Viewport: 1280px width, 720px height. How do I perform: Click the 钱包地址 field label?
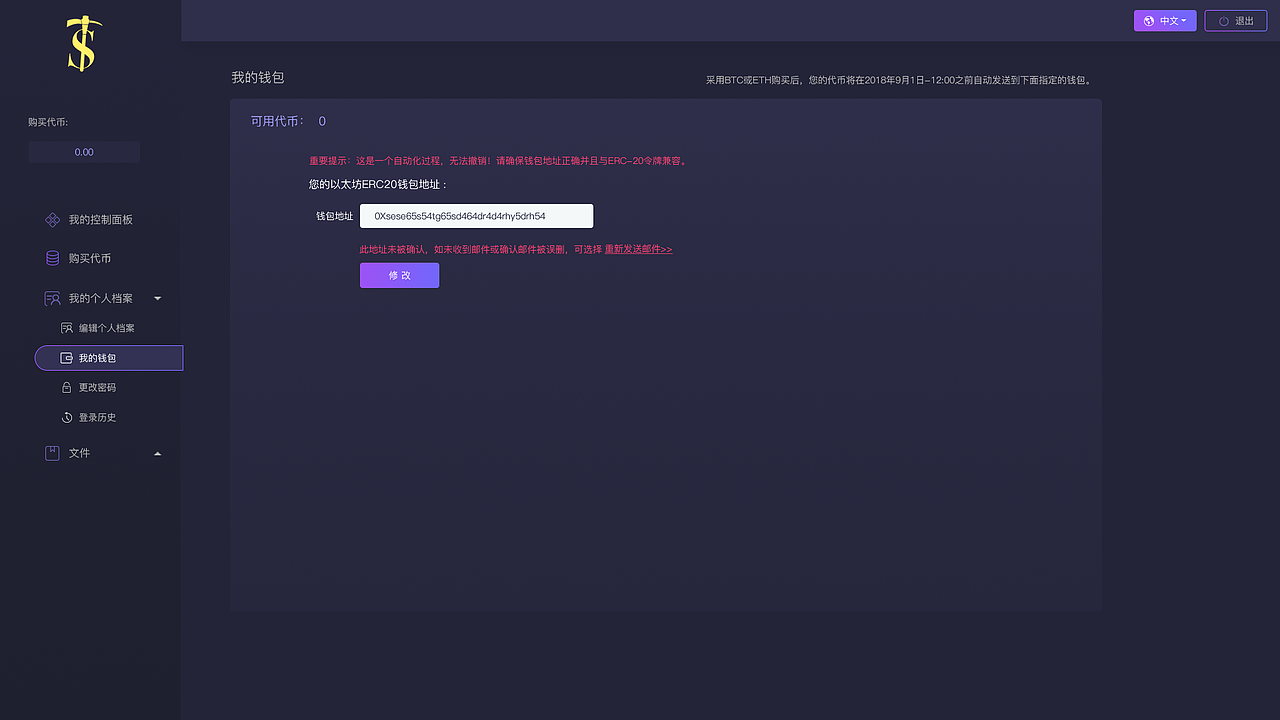click(335, 216)
